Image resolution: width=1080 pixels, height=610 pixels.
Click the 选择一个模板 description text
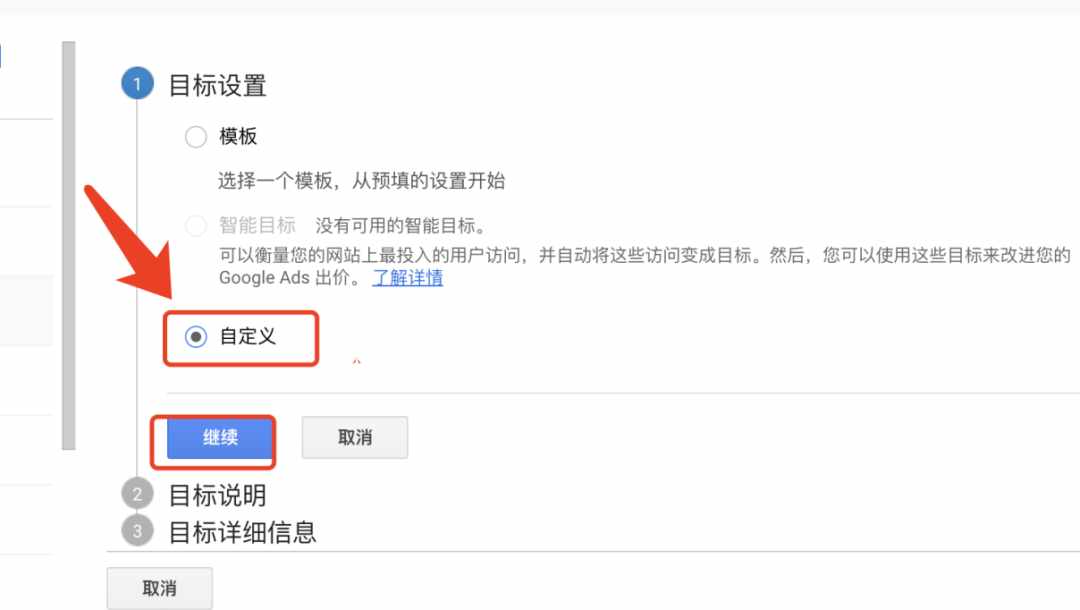coord(362,181)
